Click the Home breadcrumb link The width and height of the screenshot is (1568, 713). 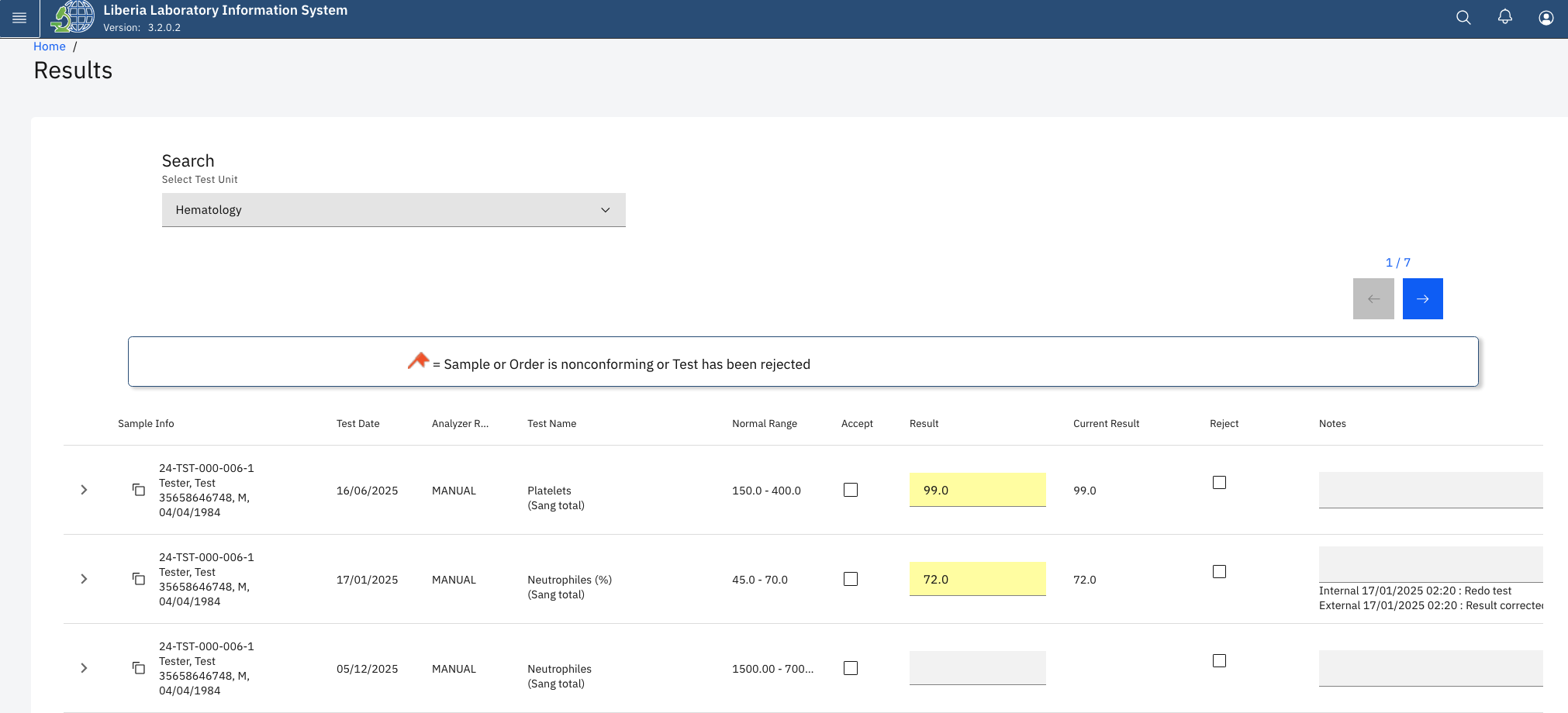[x=50, y=46]
